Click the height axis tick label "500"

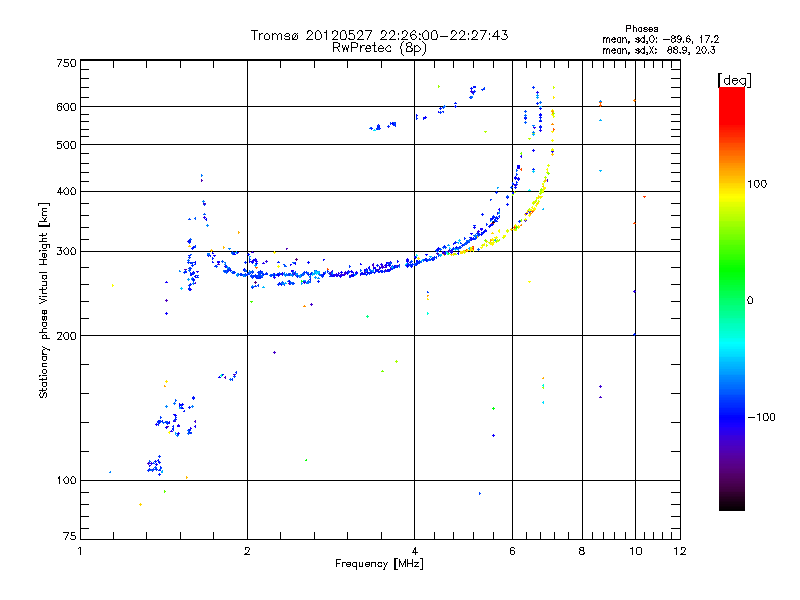pos(66,145)
